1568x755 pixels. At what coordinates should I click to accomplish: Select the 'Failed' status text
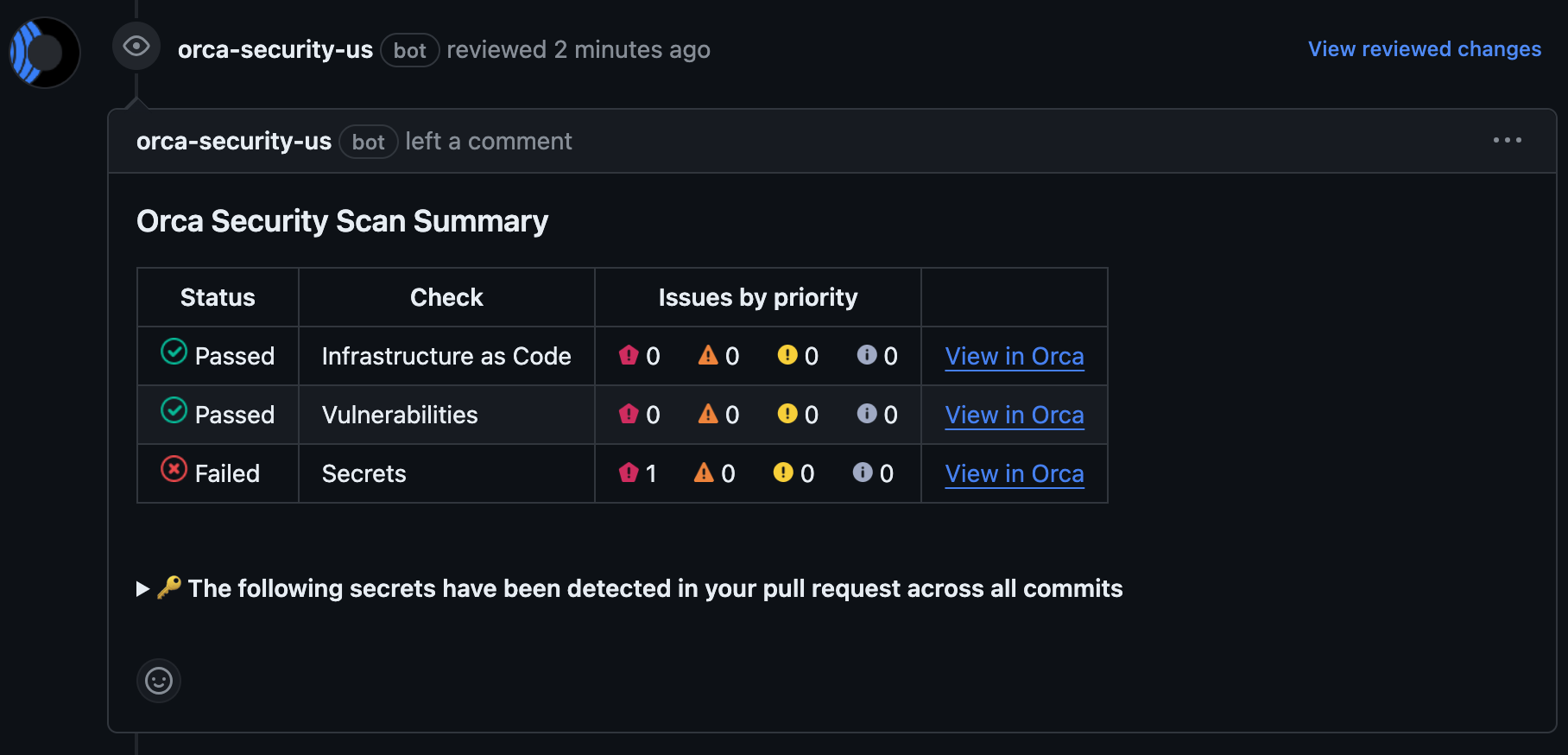point(227,473)
